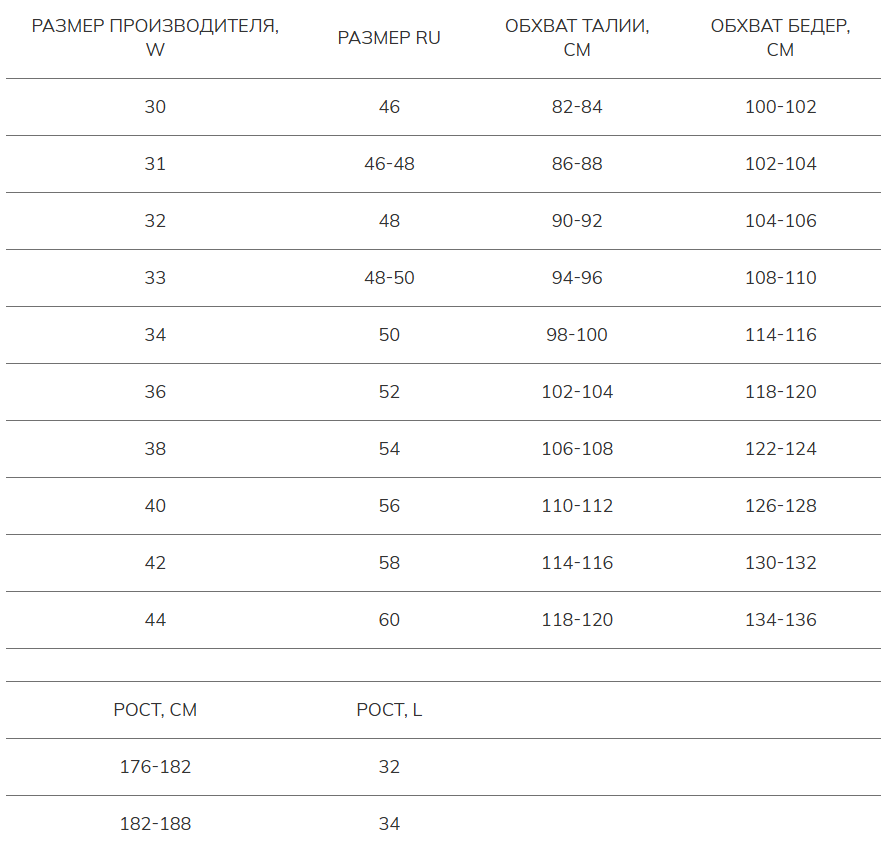This screenshot has height=860, width=885.
Task: Click hip measurement '122-124' cell
Action: point(780,449)
